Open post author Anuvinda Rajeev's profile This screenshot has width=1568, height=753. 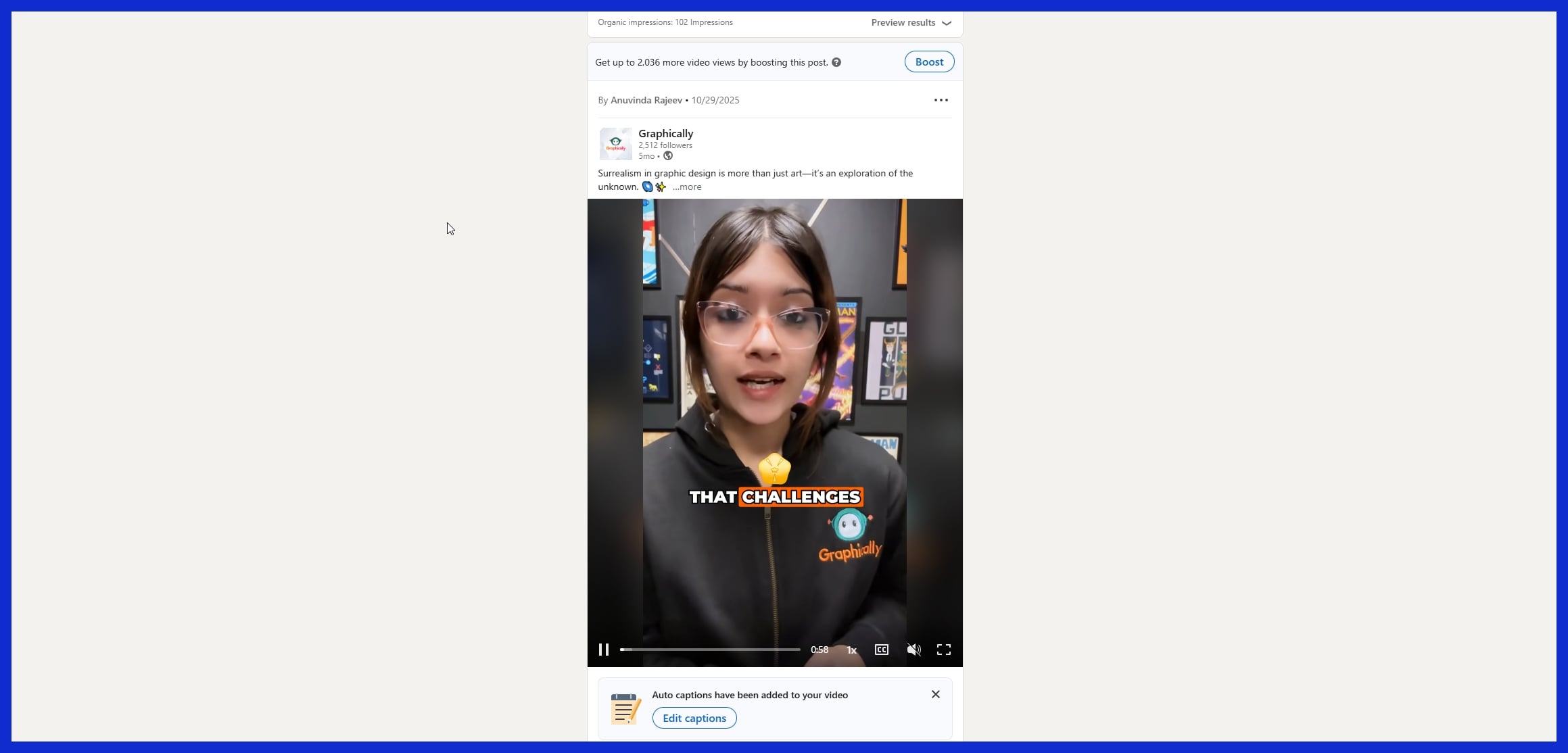(646, 99)
